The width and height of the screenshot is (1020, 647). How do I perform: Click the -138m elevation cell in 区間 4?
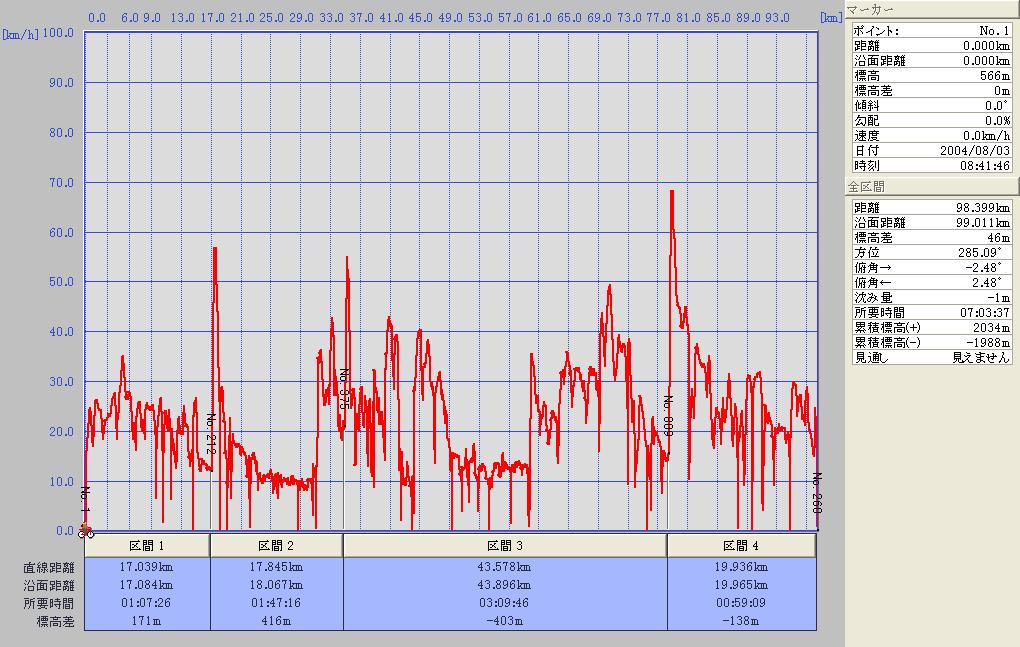click(741, 621)
